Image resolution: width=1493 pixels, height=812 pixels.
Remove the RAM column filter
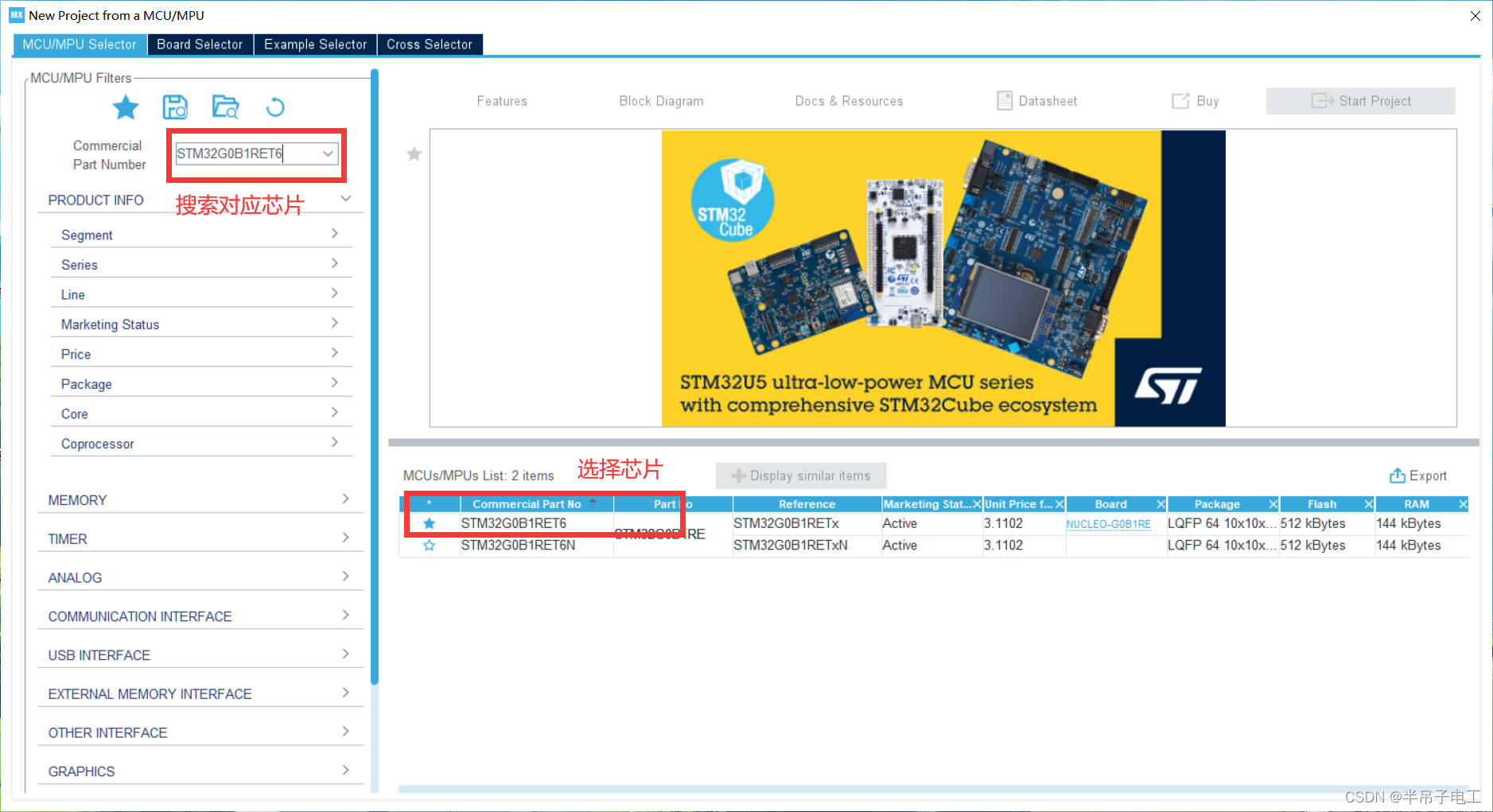tap(1463, 503)
